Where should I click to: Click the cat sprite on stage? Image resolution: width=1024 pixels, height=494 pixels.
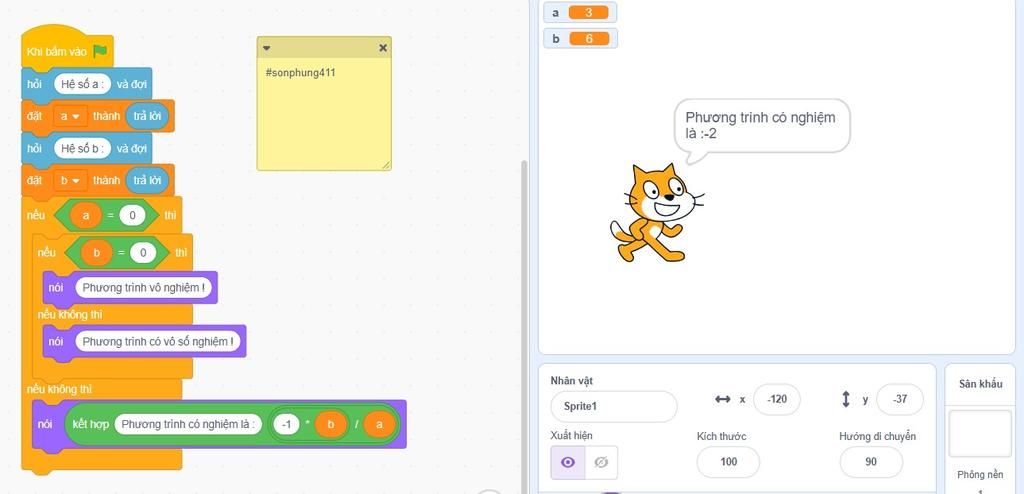(x=656, y=213)
